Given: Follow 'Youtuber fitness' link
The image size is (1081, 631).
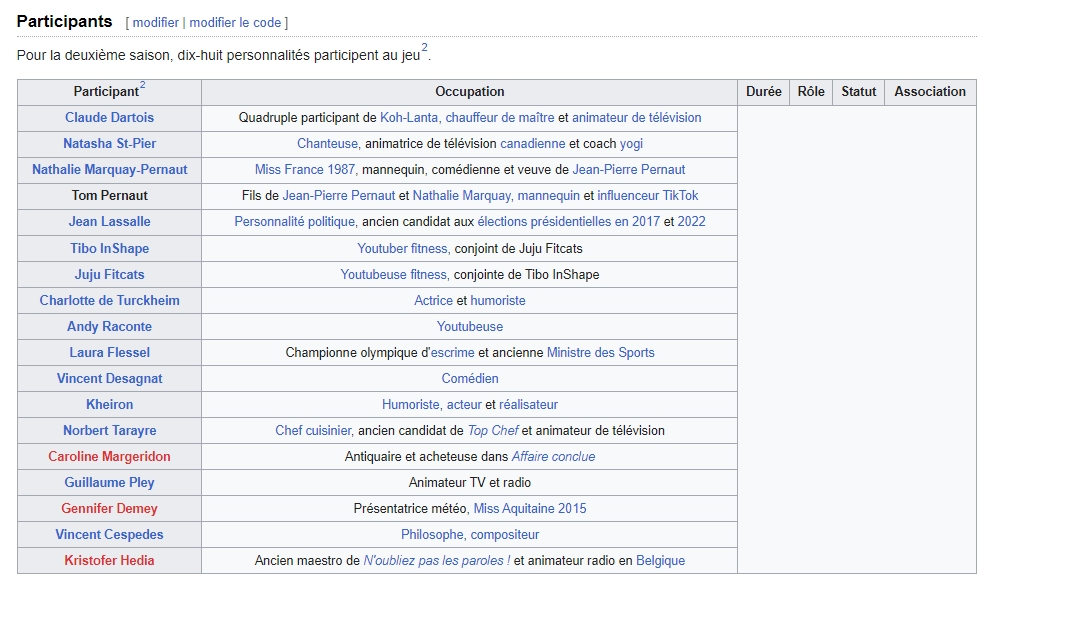Looking at the screenshot, I should [x=403, y=248].
